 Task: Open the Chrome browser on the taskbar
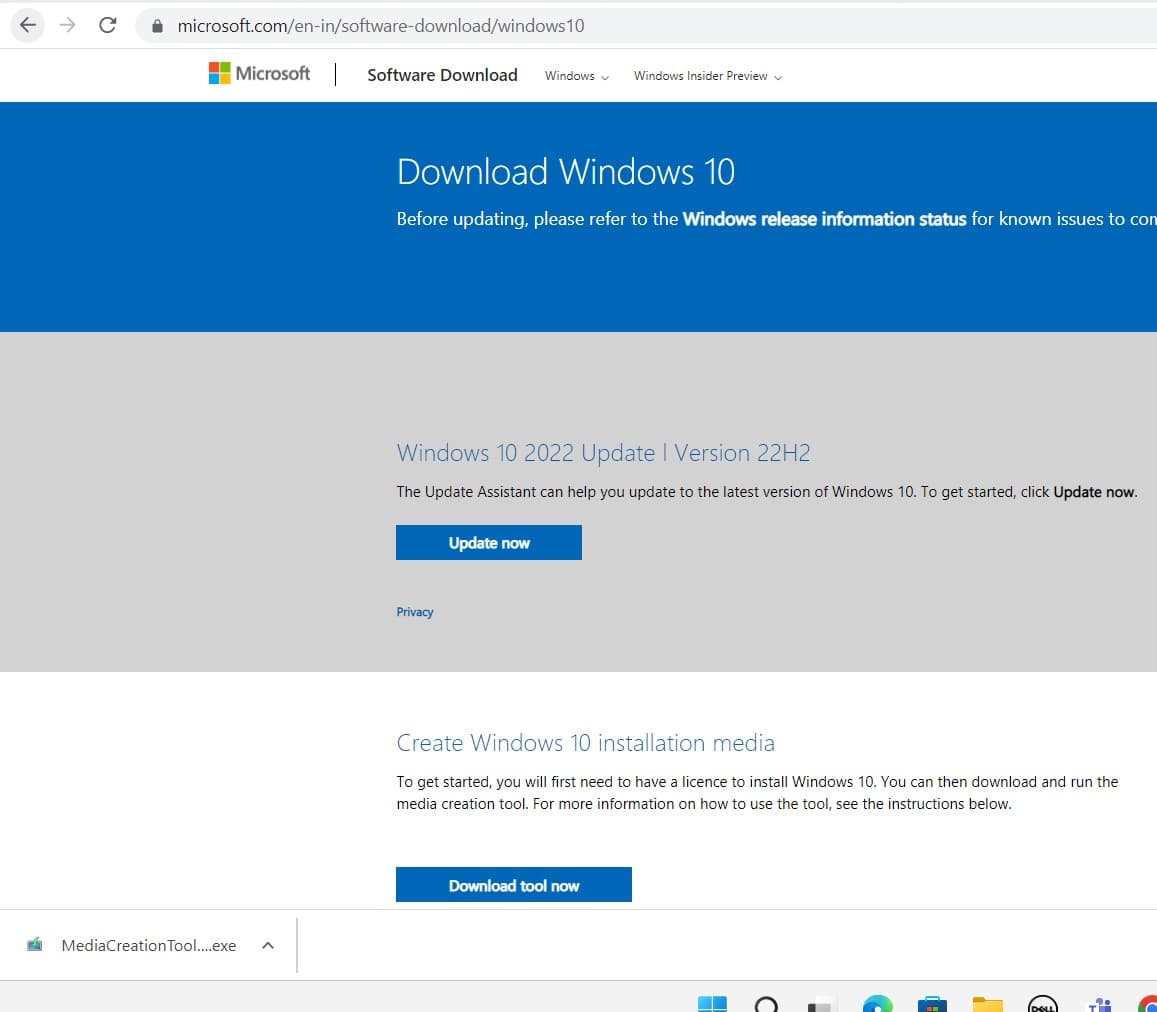click(1150, 1003)
